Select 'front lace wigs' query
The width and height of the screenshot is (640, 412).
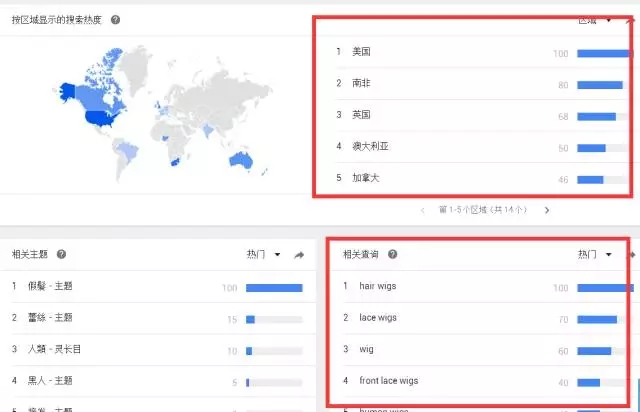(x=389, y=381)
